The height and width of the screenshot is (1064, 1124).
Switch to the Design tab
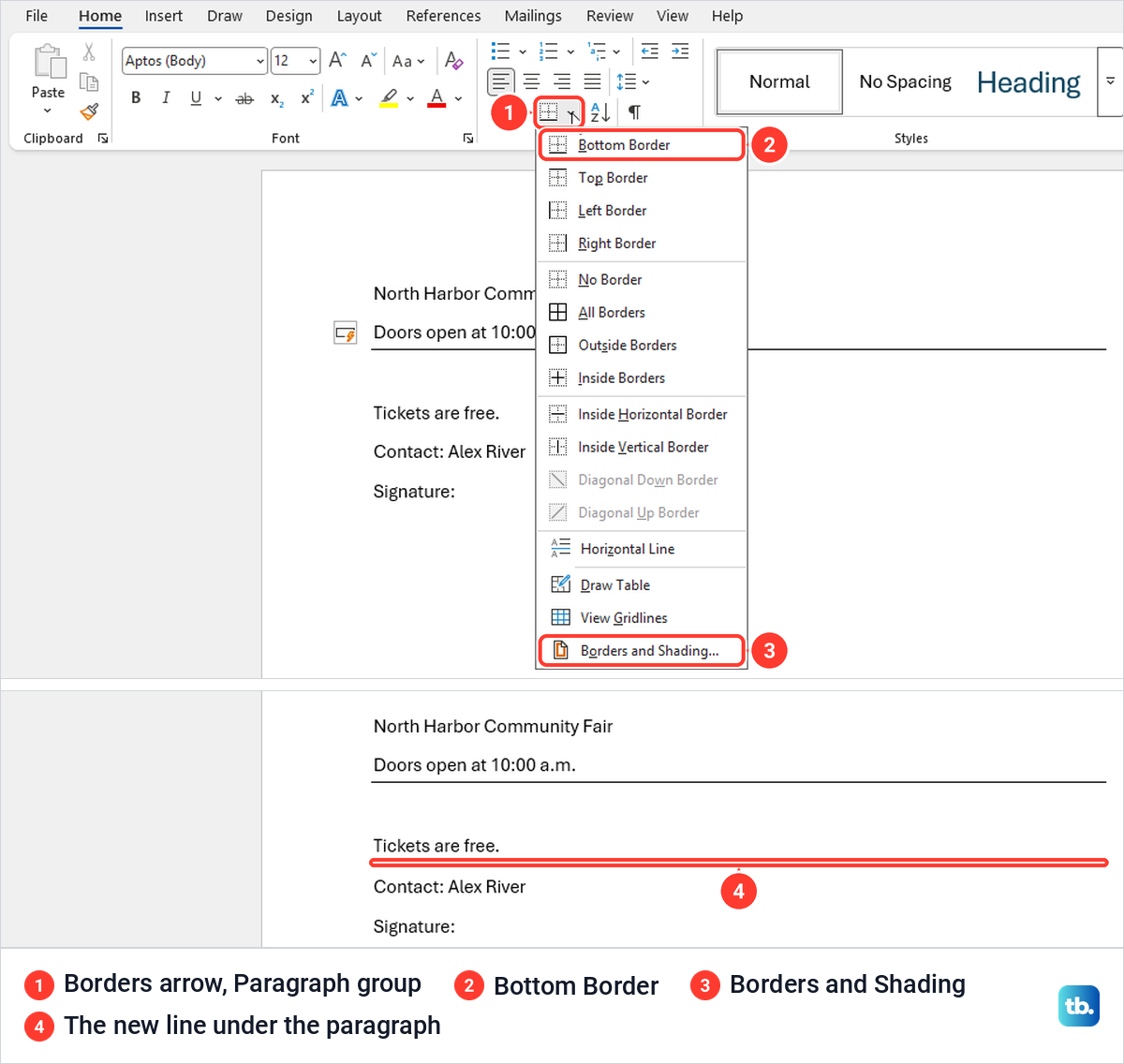coord(288,16)
